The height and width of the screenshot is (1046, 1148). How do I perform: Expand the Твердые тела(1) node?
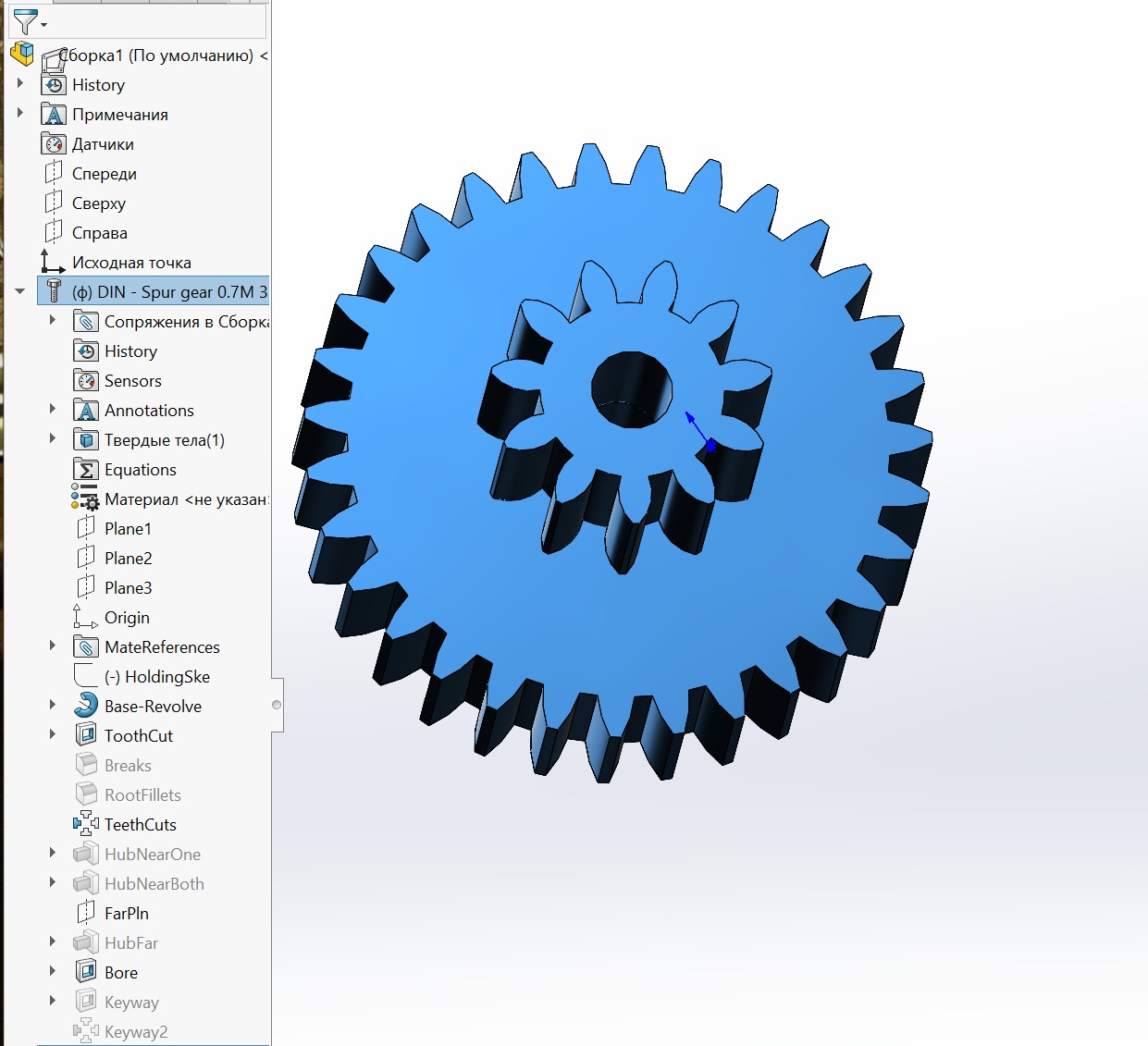pos(53,439)
